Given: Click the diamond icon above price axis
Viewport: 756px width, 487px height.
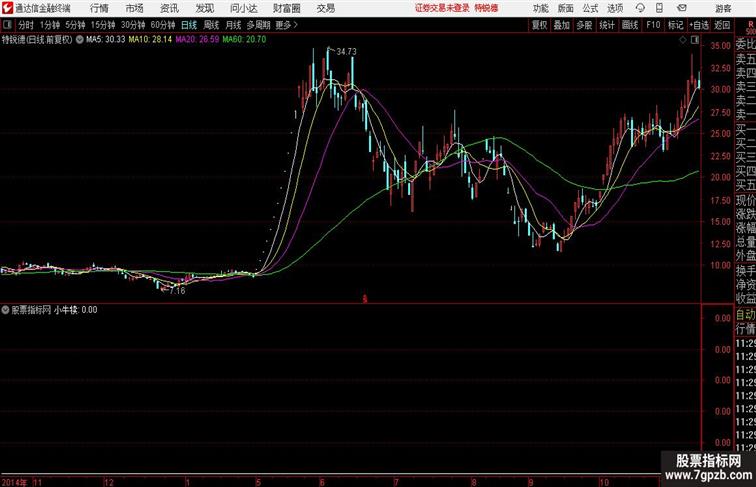Looking at the screenshot, I should click(x=683, y=40).
